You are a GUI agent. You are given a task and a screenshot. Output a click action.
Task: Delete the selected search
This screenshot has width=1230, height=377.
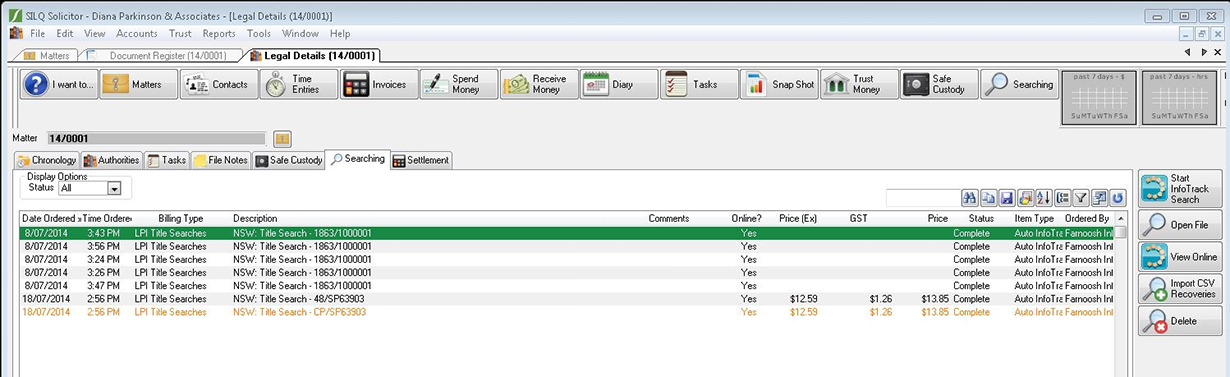pos(1181,322)
